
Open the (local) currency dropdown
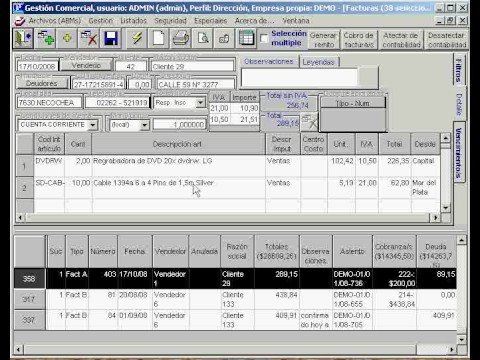145,125
